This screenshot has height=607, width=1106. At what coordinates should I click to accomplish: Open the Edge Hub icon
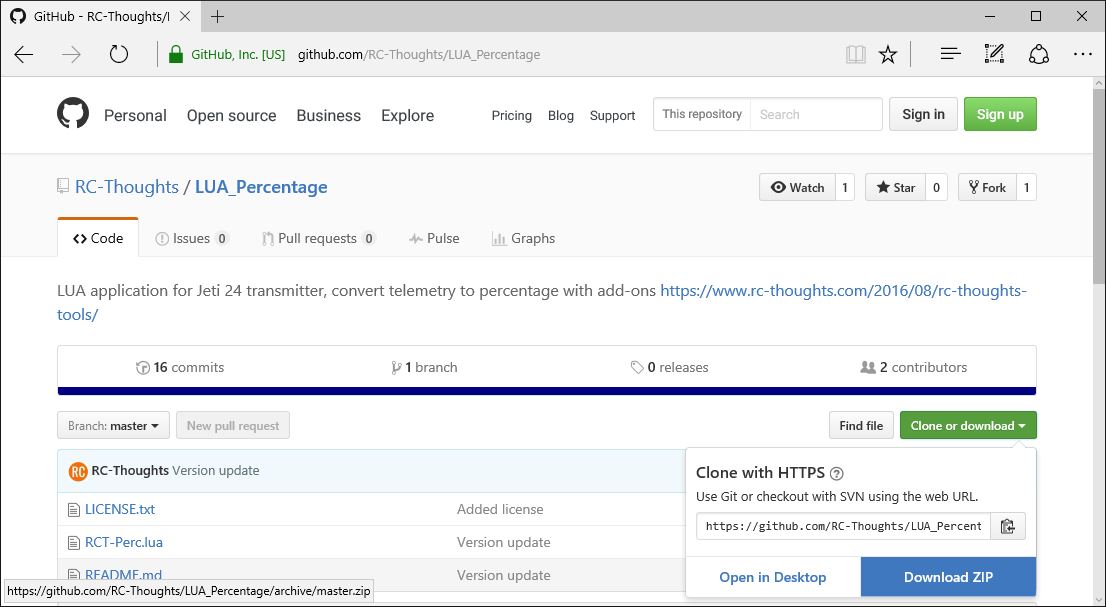951,54
